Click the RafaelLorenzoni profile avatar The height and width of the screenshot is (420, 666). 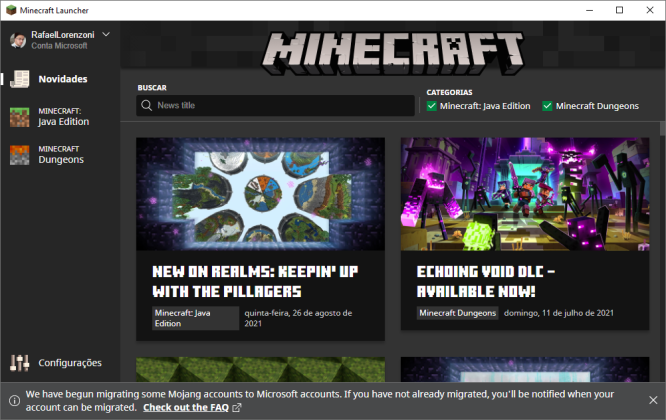click(x=18, y=40)
